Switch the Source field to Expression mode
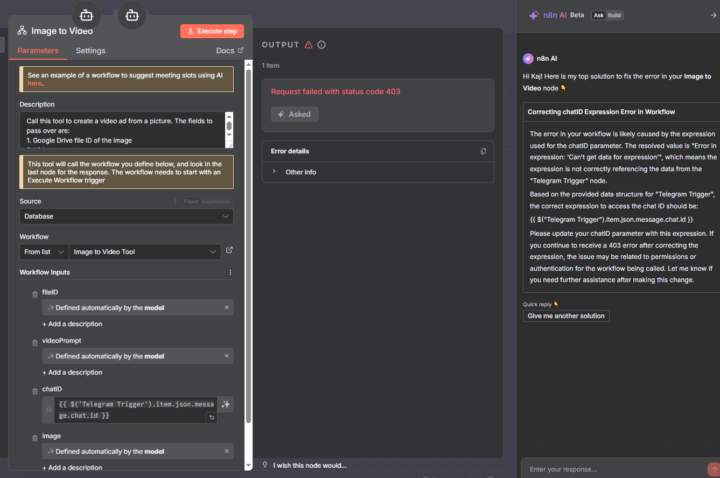 click(x=217, y=201)
